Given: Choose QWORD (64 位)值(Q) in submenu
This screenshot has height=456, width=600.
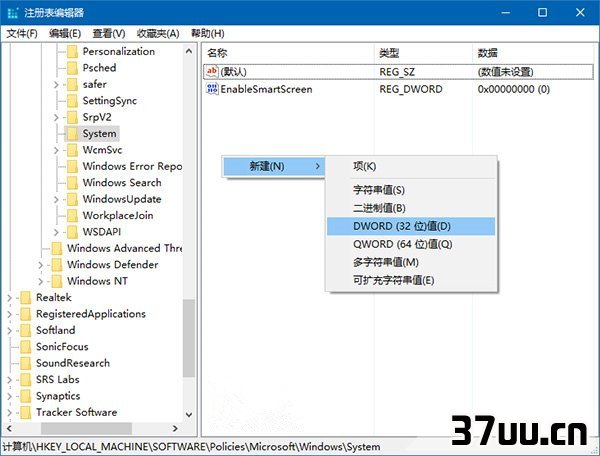Looking at the screenshot, I should point(411,244).
